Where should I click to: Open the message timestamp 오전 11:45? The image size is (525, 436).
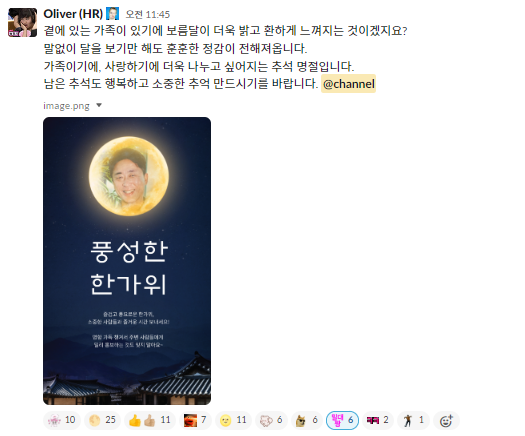click(148, 14)
